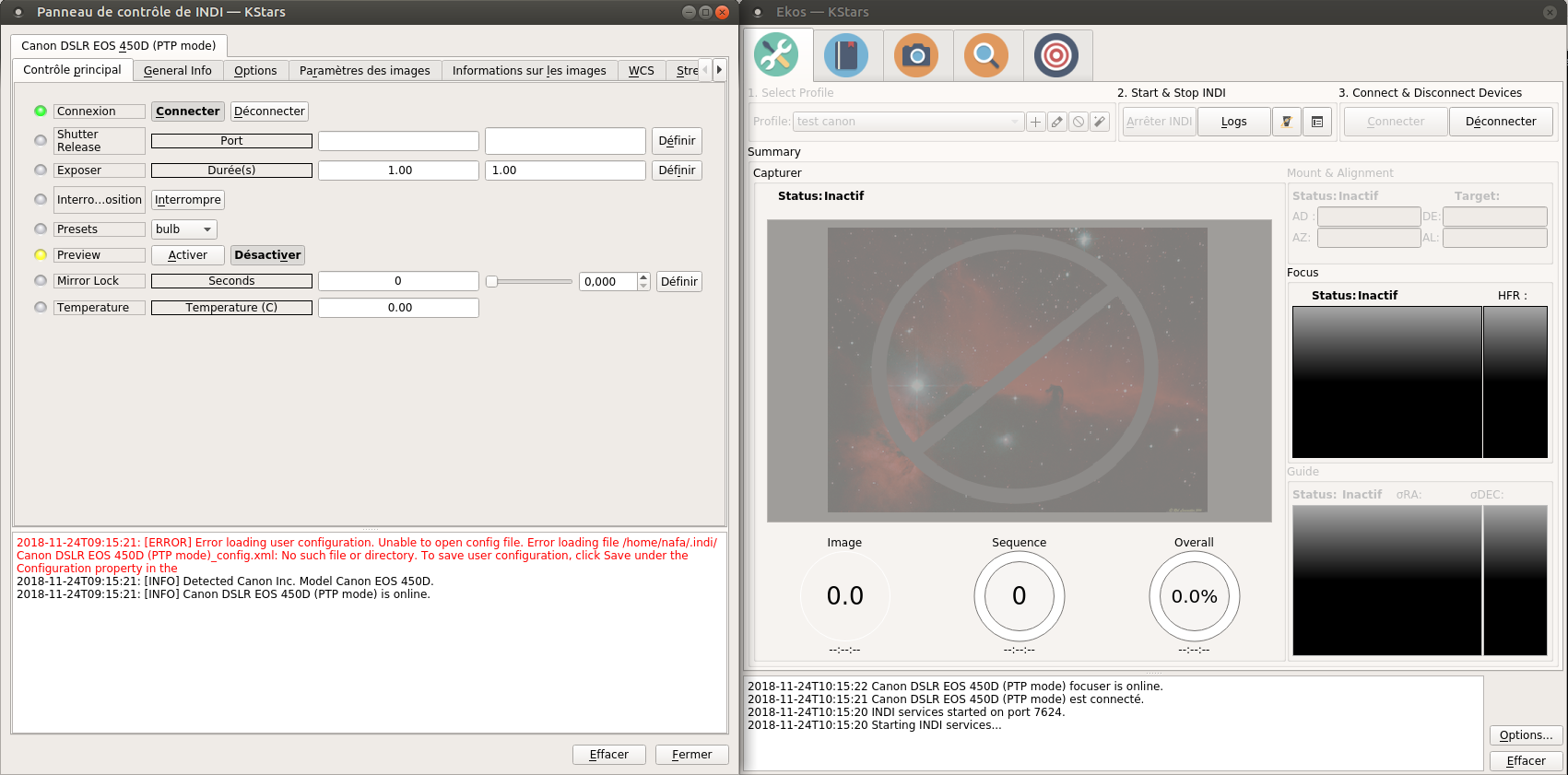Open Ekos Options... button
This screenshot has width=1568, height=775.
click(1527, 735)
